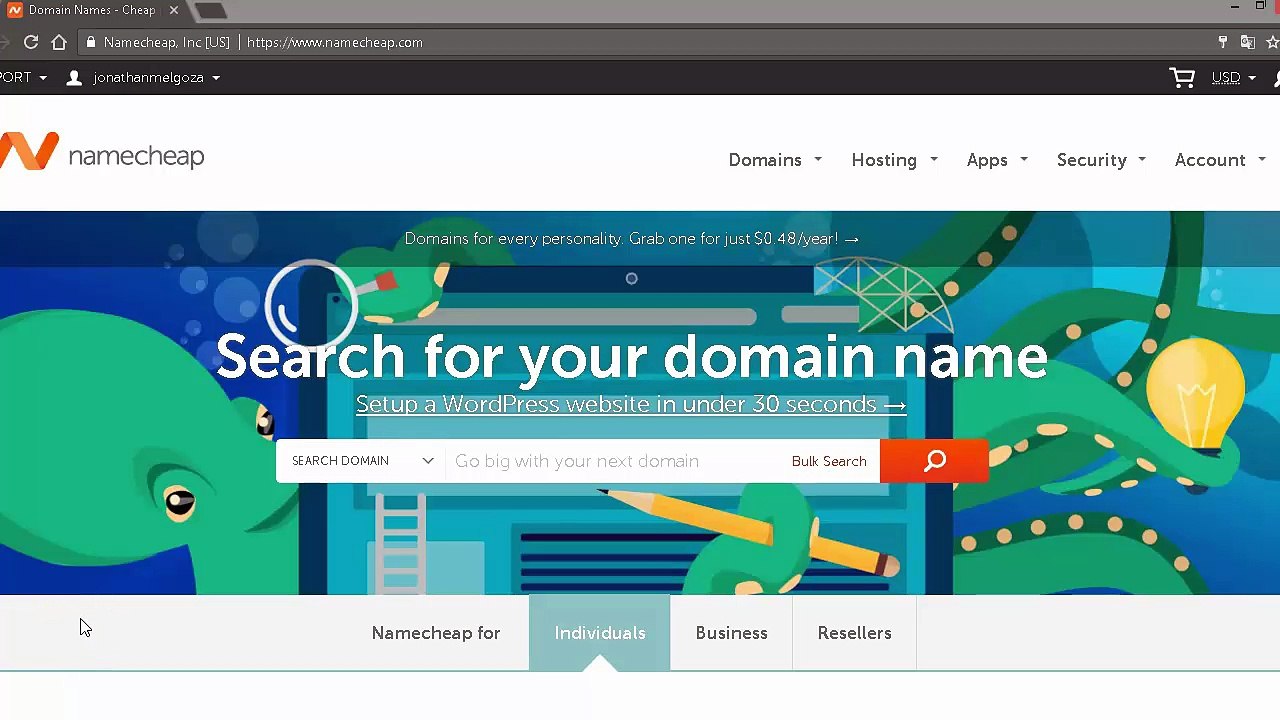Image resolution: width=1280 pixels, height=720 pixels.
Task: Minimize the browser window
Action: coord(1235,6)
